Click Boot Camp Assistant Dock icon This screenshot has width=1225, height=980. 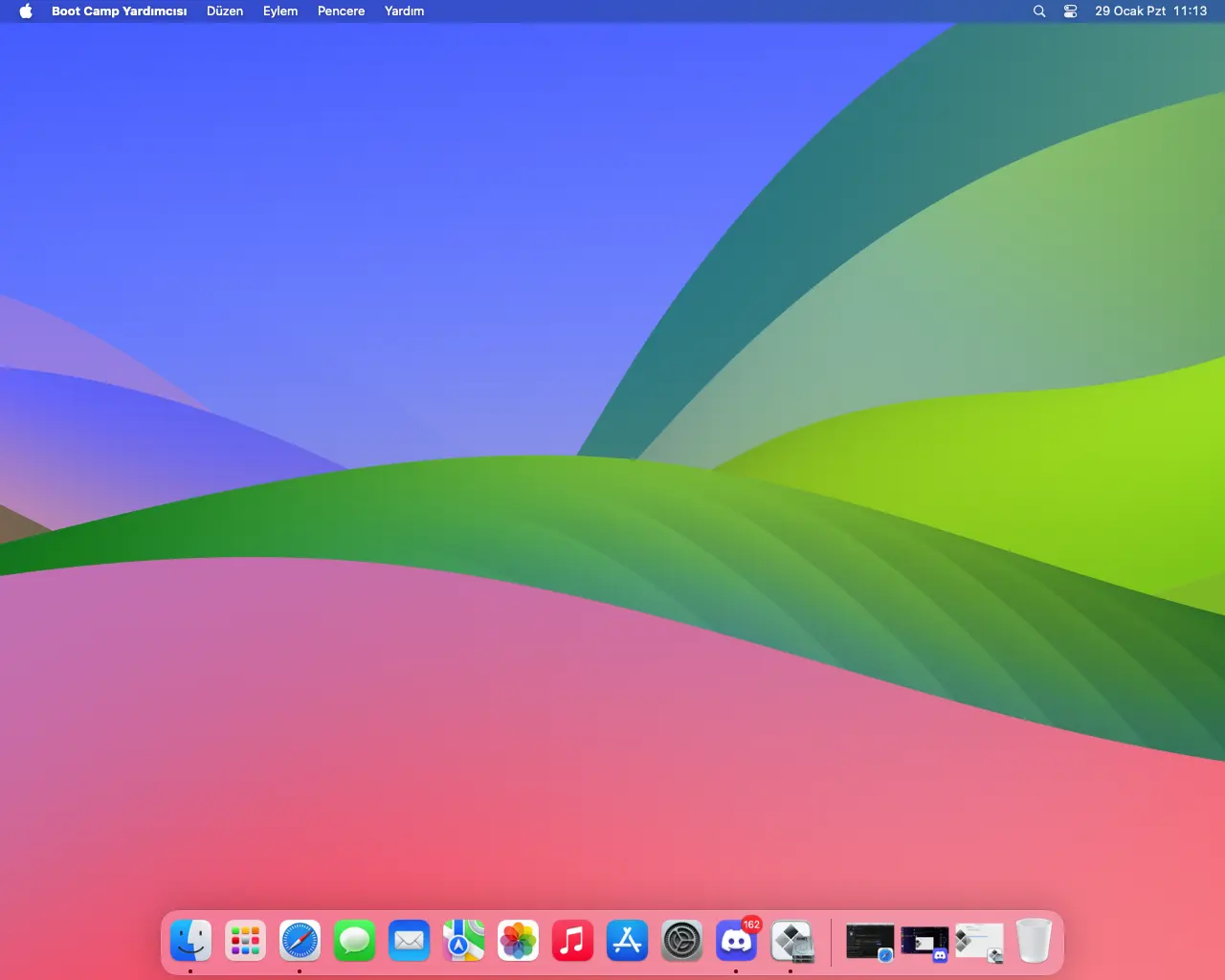[x=791, y=941]
